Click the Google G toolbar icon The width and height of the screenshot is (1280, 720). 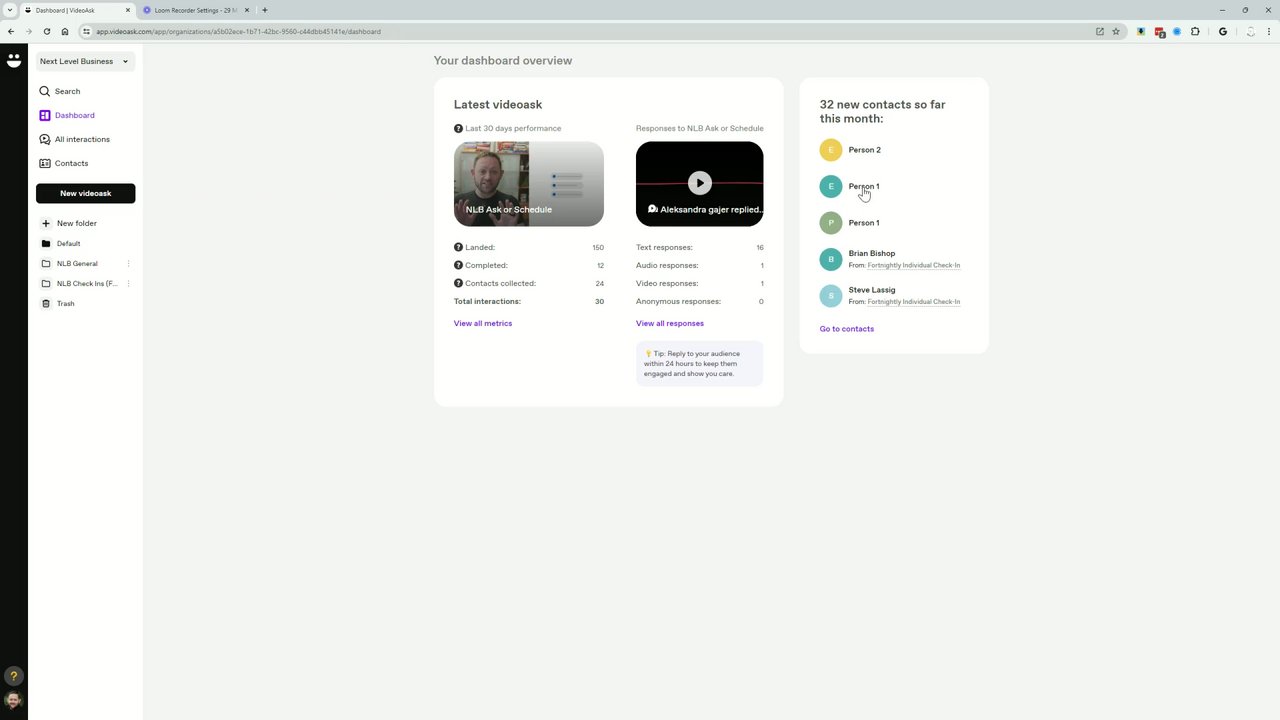pos(1223,31)
